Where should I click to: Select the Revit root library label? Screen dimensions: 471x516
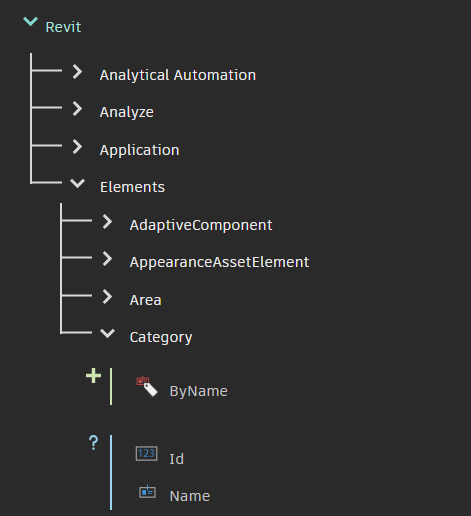tap(63, 27)
